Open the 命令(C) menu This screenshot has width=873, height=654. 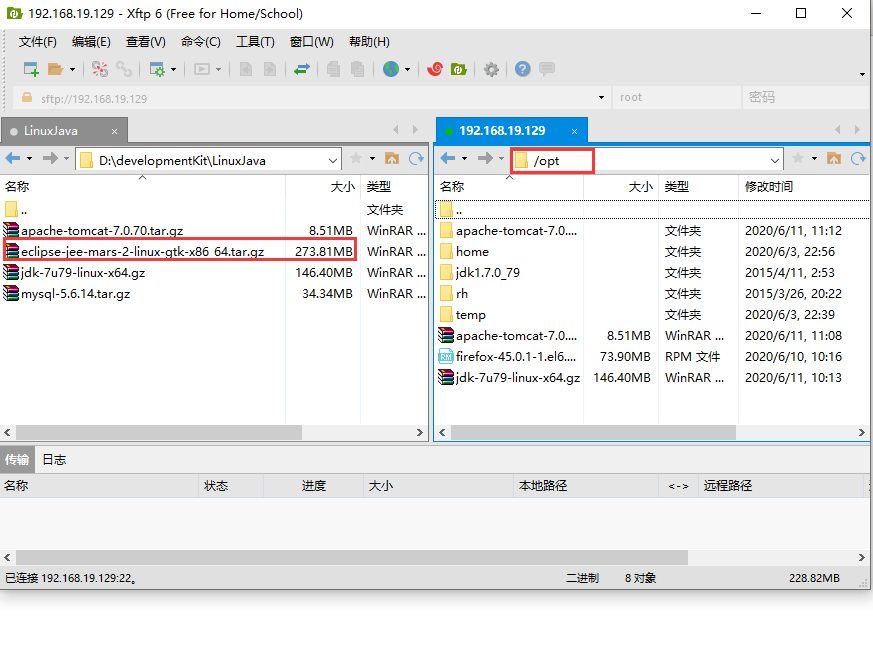[x=200, y=42]
